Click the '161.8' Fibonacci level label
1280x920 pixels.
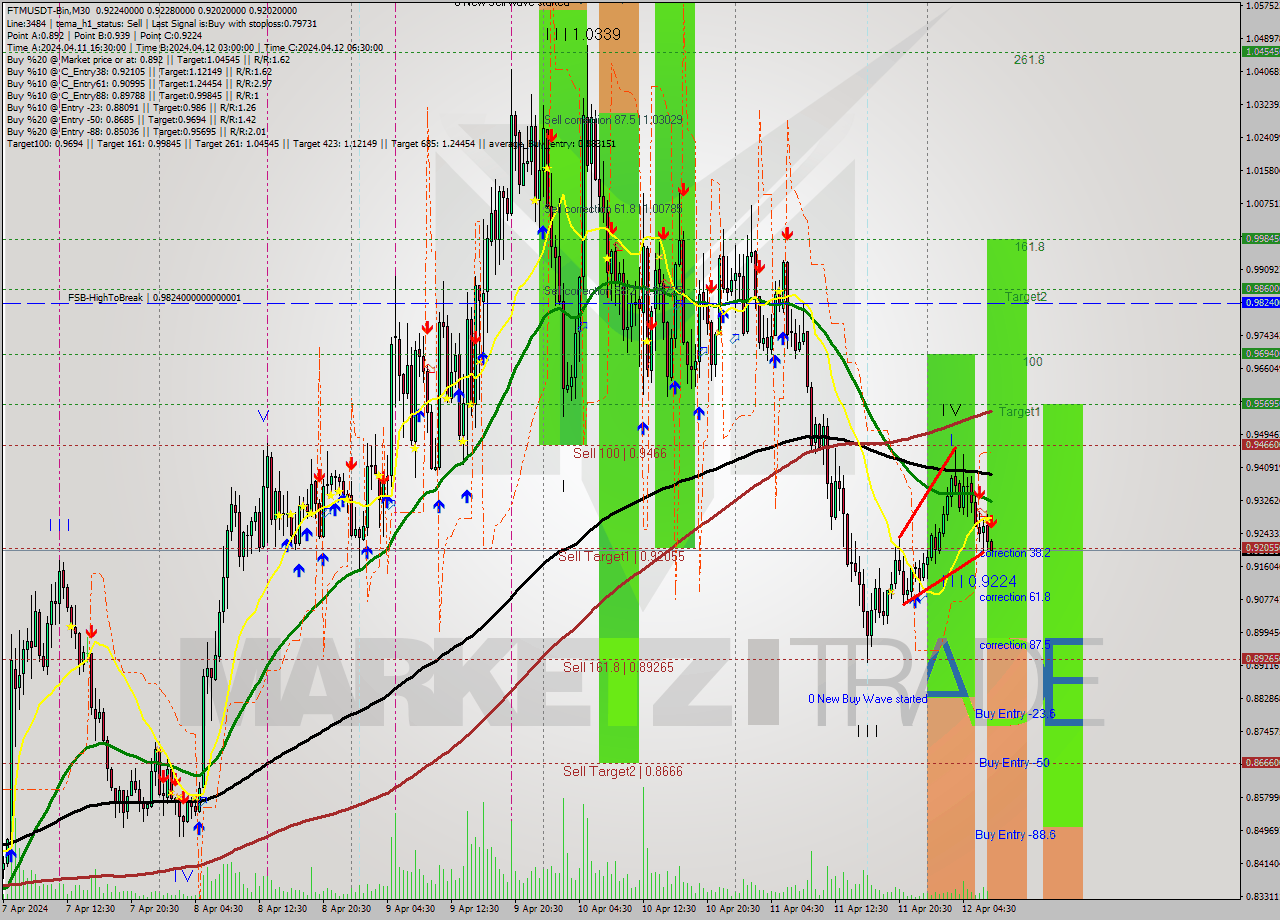click(1029, 246)
